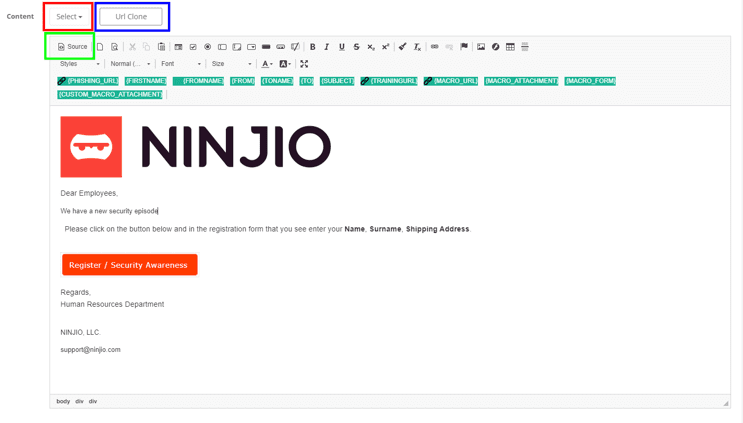Select the NINJIO logo image
This screenshot has width=743, height=423.
point(196,147)
